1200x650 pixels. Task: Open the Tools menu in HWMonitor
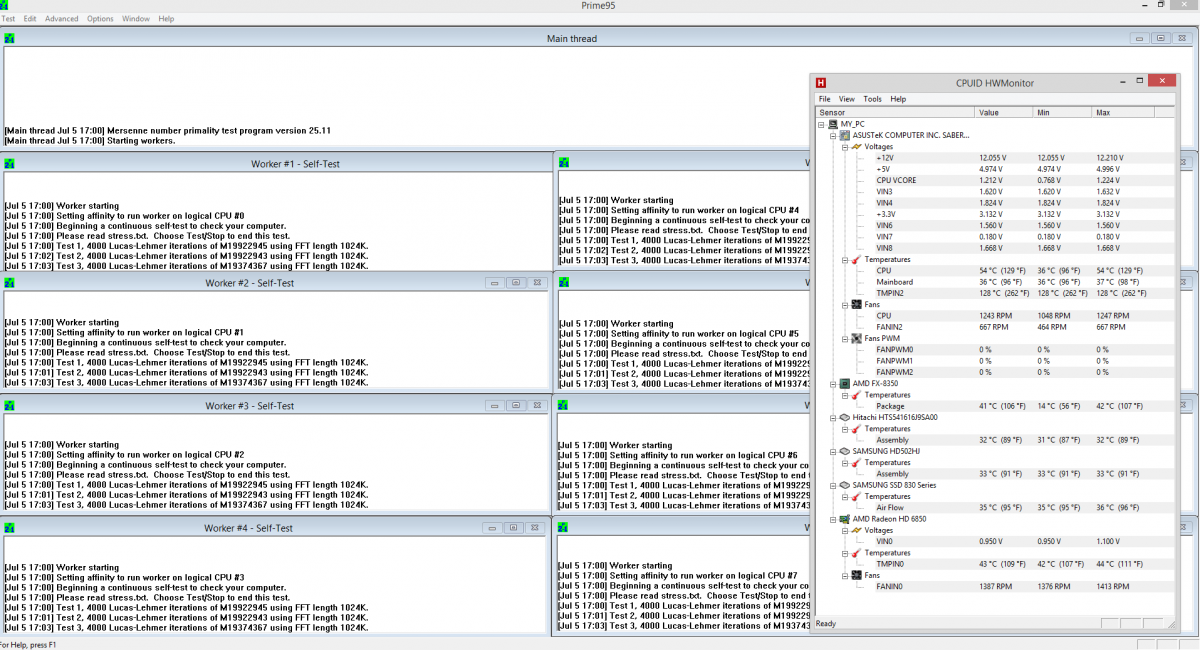click(x=873, y=99)
